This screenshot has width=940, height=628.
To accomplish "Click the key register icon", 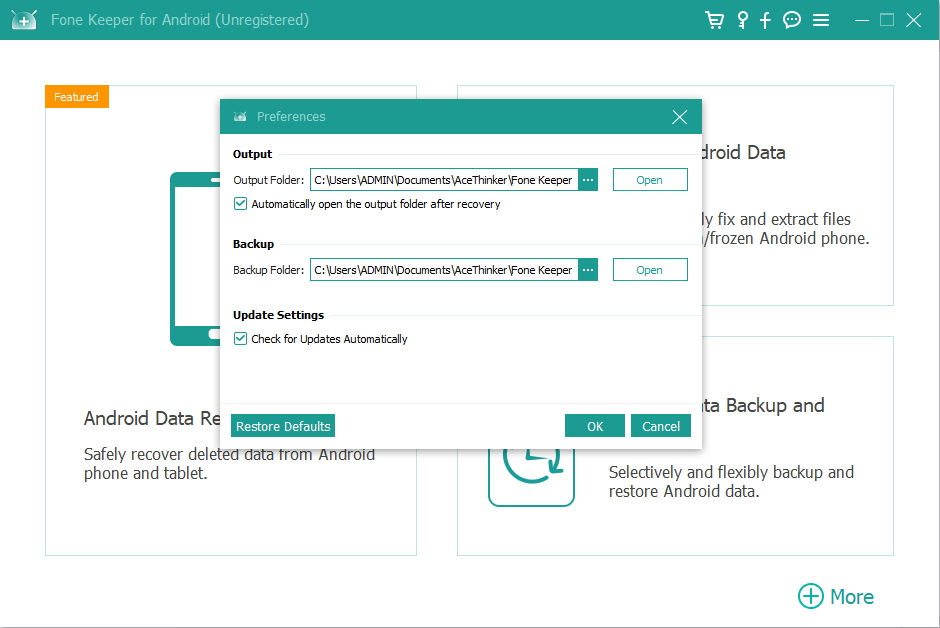I will [x=743, y=20].
